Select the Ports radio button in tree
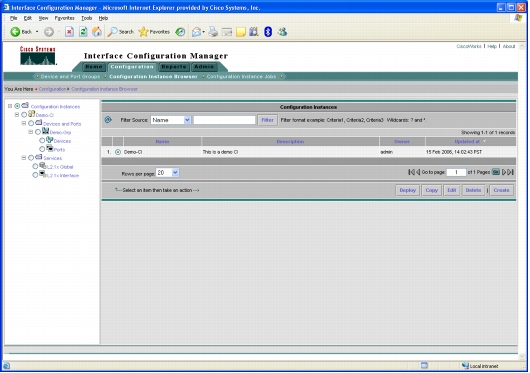This screenshot has width=530, height=373. pos(42,149)
